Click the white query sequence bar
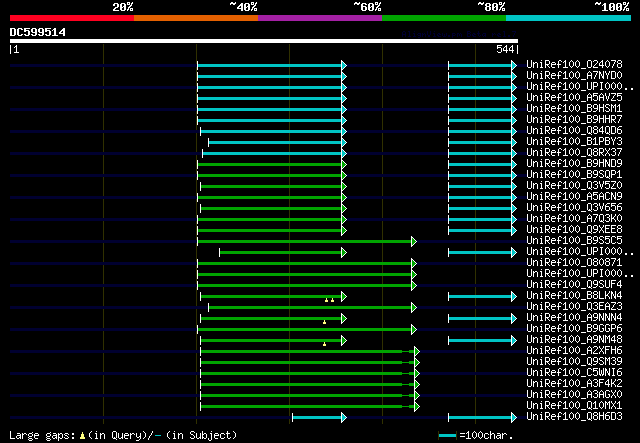The image size is (640, 443). 264,41
